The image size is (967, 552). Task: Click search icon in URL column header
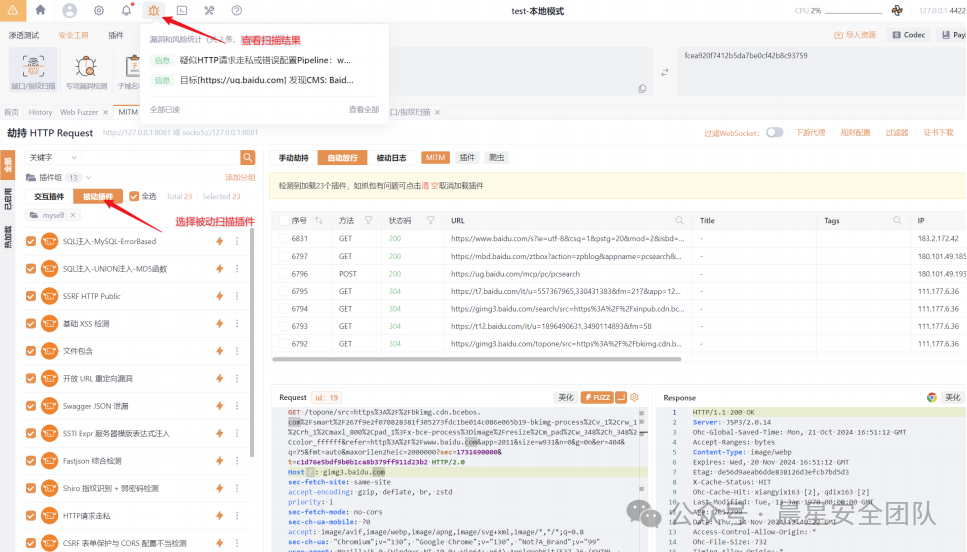click(x=677, y=220)
